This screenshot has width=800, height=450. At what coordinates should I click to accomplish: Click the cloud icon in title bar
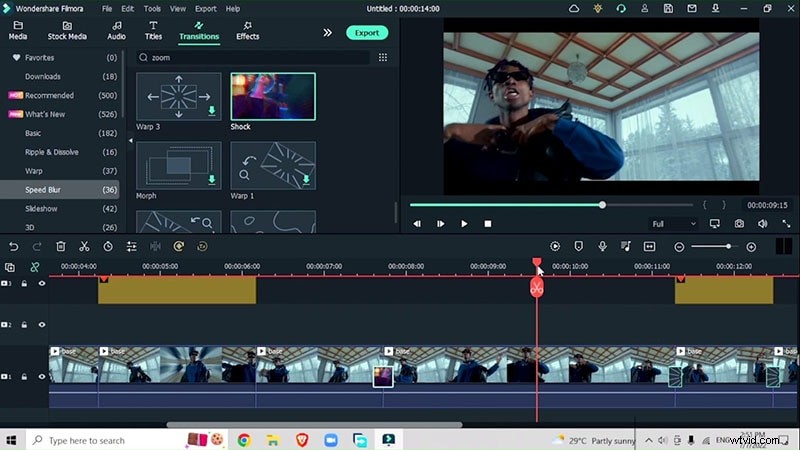point(574,9)
